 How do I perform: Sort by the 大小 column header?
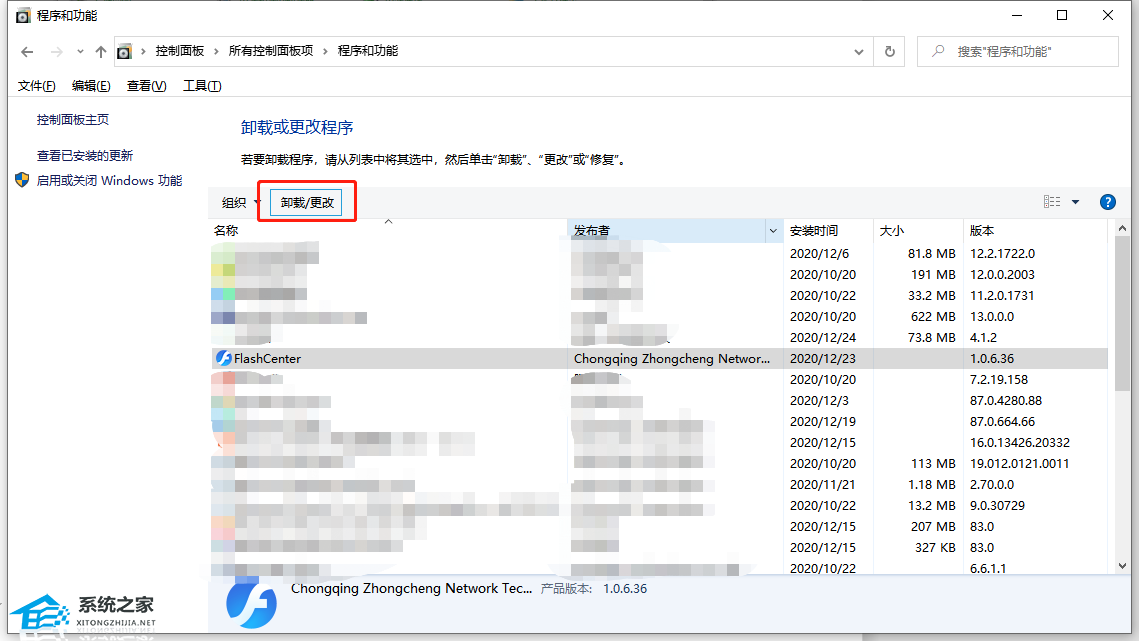[917, 230]
